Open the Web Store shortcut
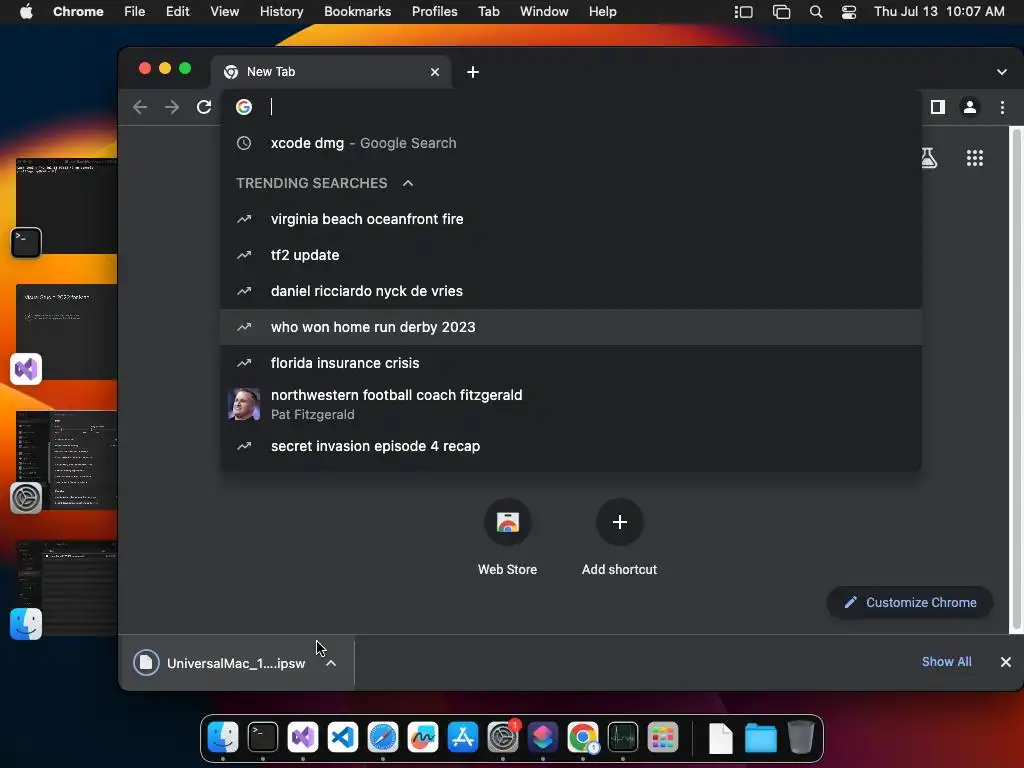 click(x=507, y=537)
